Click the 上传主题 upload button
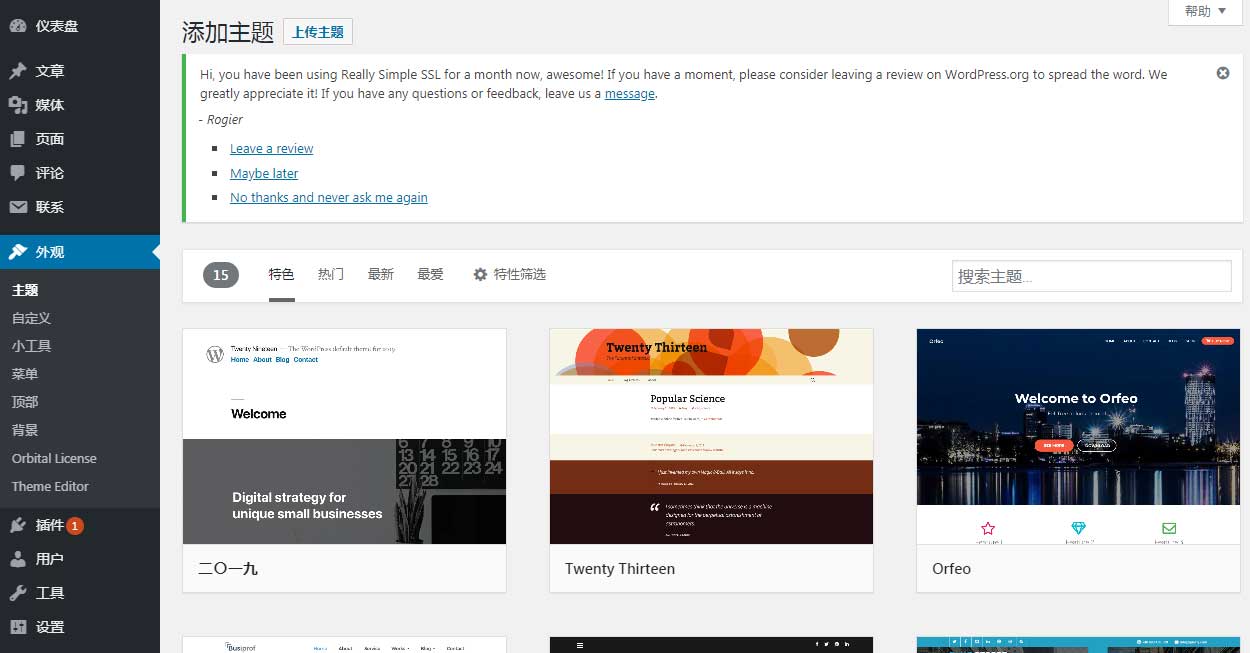 pyautogui.click(x=318, y=31)
